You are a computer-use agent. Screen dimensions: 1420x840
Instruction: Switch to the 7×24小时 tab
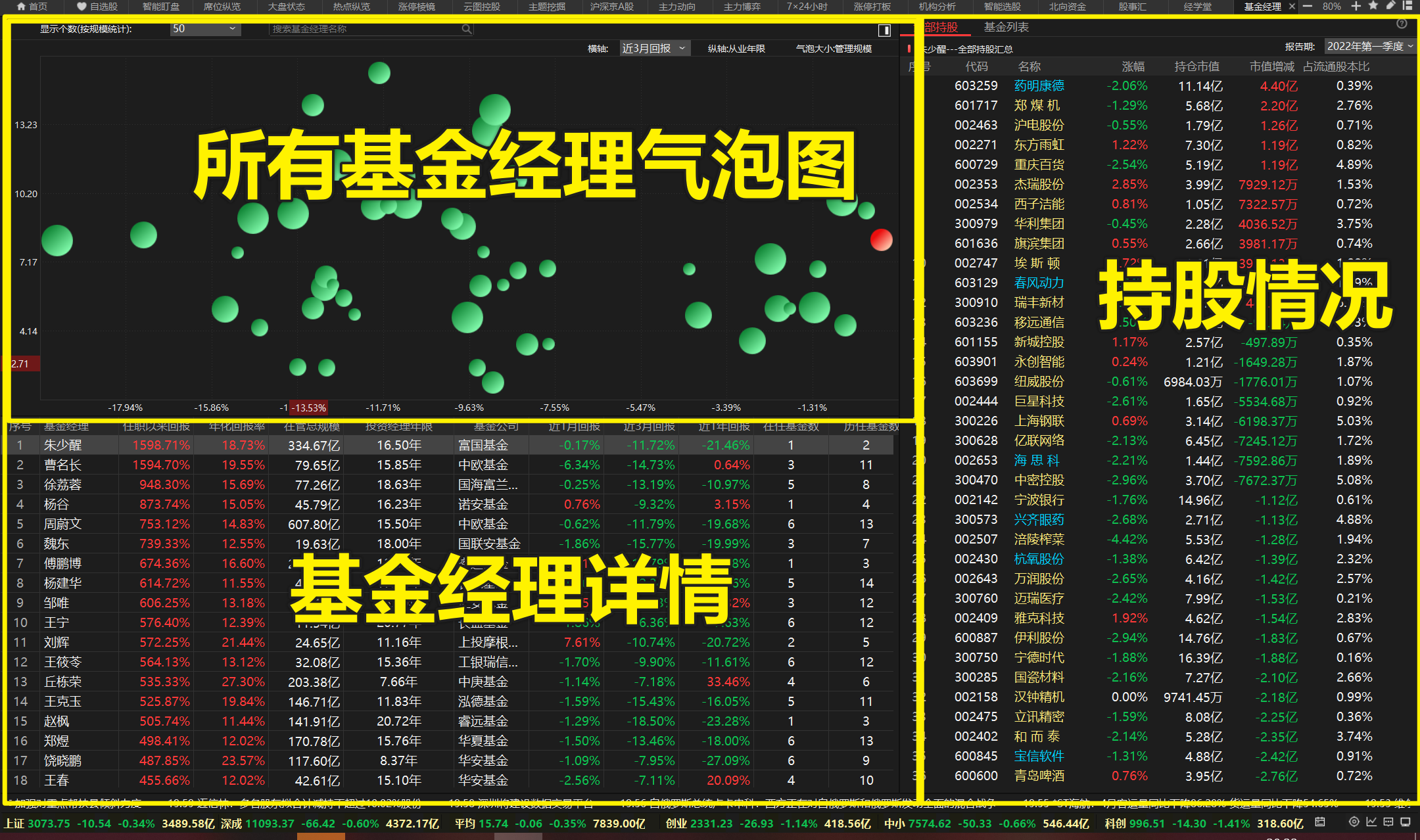(807, 7)
